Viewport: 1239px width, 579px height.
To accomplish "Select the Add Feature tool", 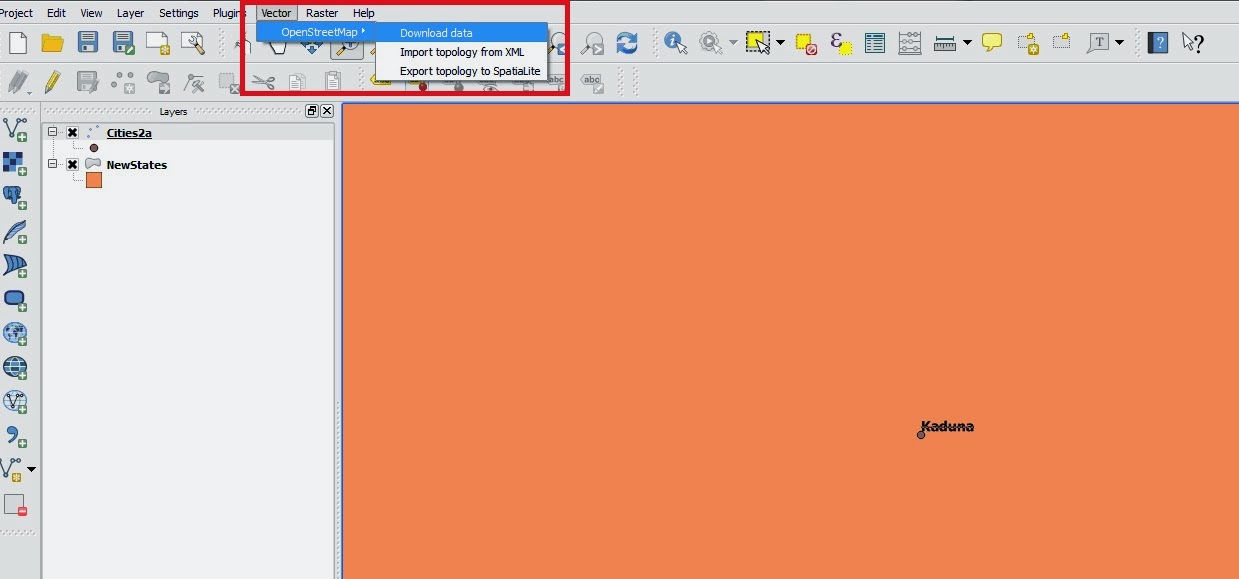I will tap(123, 82).
